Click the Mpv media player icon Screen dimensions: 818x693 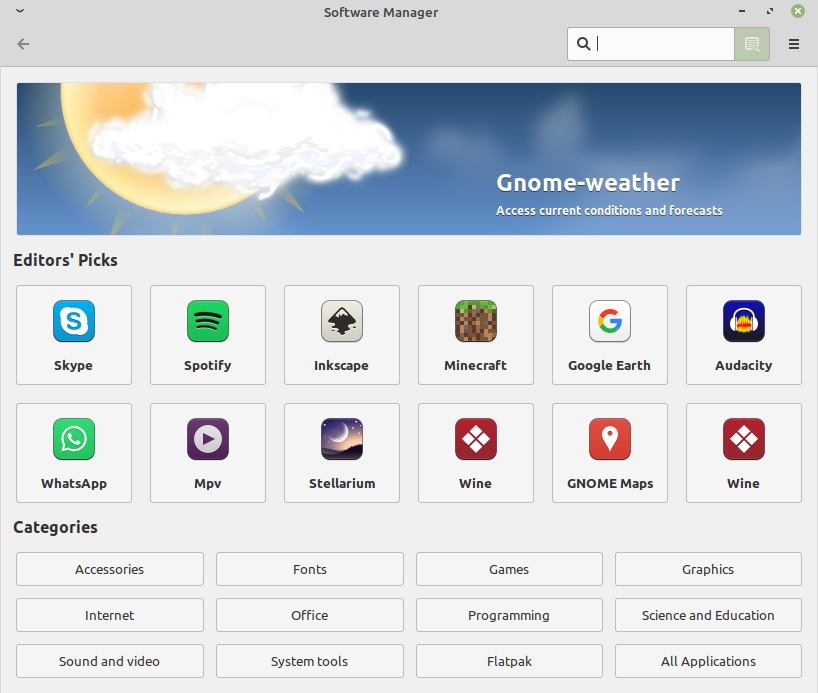point(208,440)
